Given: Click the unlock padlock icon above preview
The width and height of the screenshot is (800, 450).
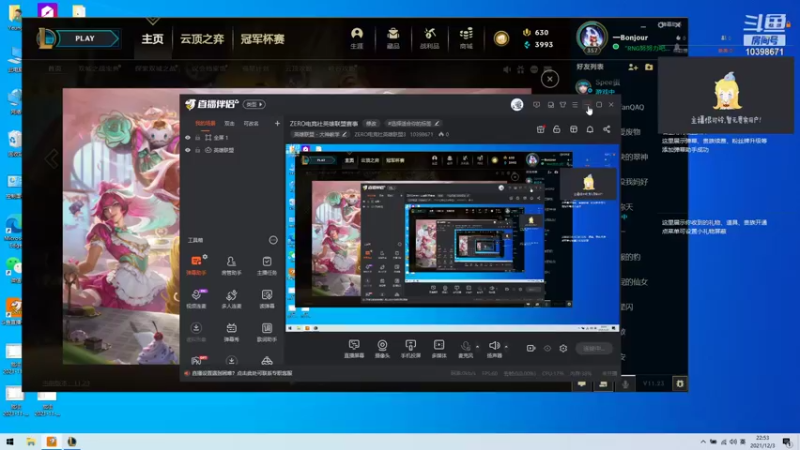Looking at the screenshot, I should coord(557,130).
